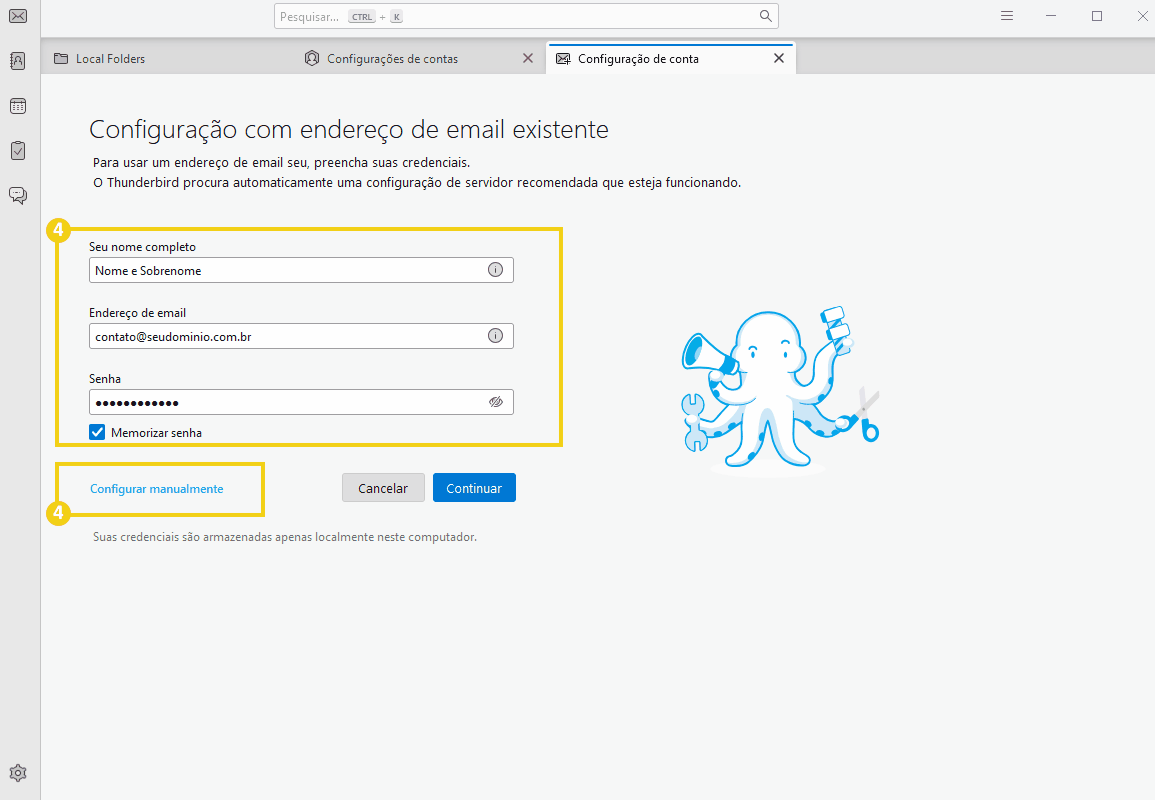Uncheck the 'Memorizar senha' checkbox
Viewport: 1155px width, 800px height.
(x=96, y=431)
